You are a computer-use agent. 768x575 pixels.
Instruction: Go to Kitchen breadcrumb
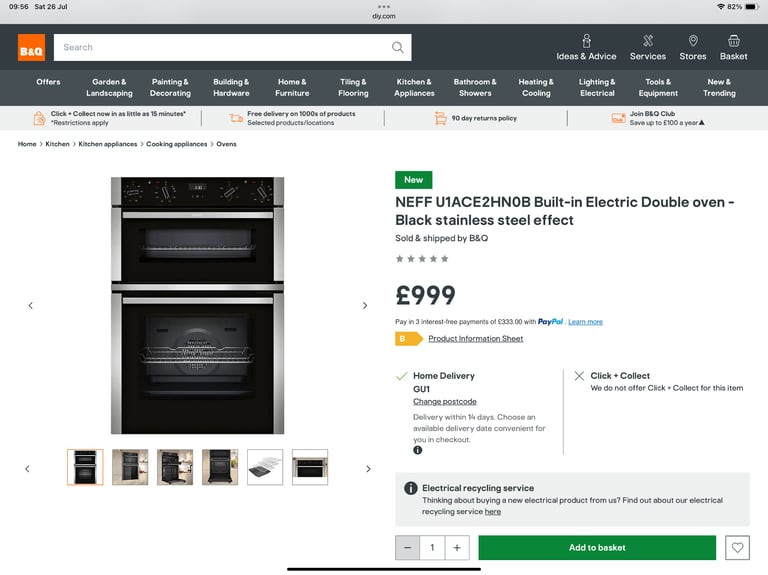tap(57, 144)
